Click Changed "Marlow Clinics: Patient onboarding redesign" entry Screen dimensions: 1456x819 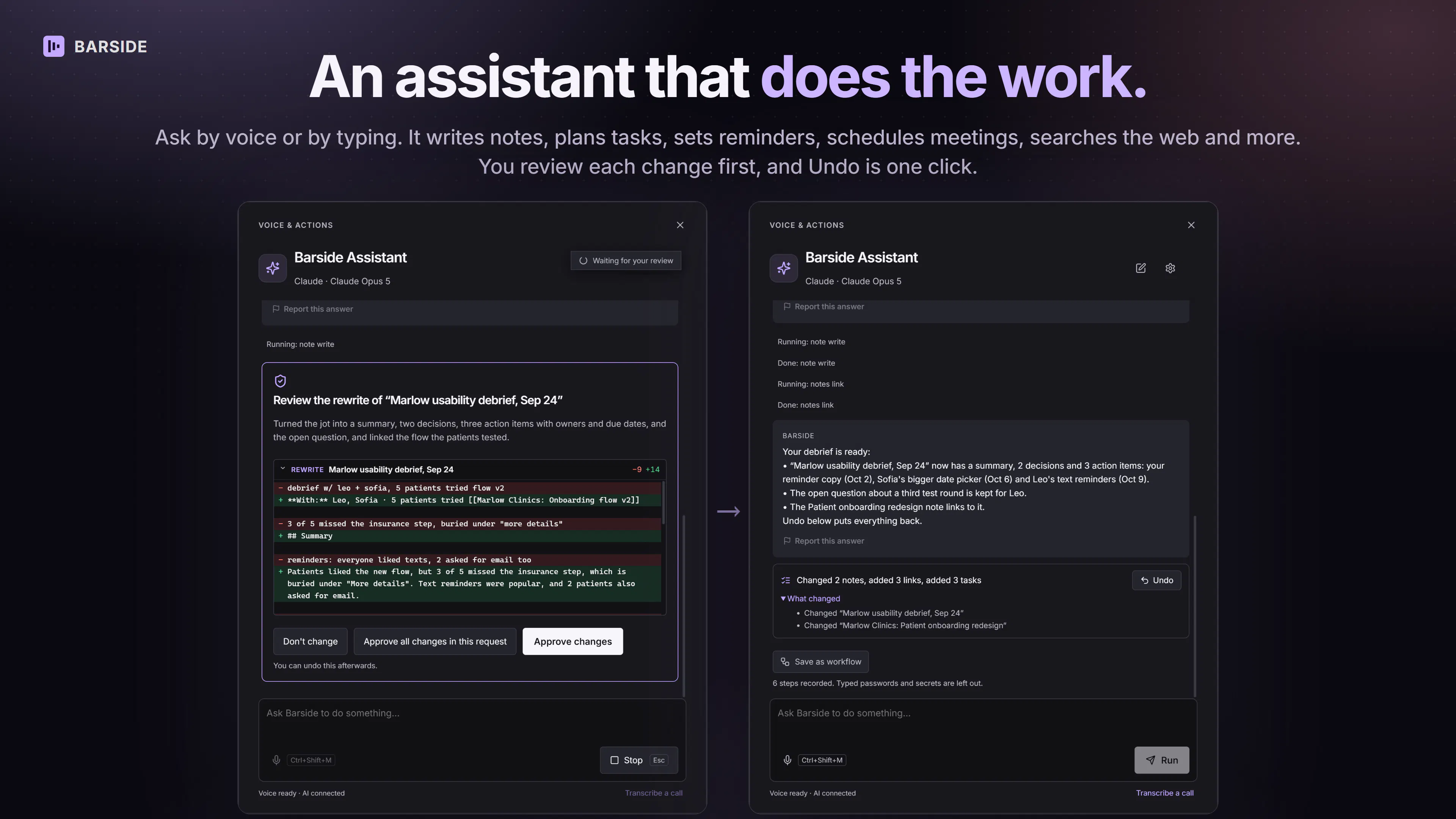pos(905,626)
